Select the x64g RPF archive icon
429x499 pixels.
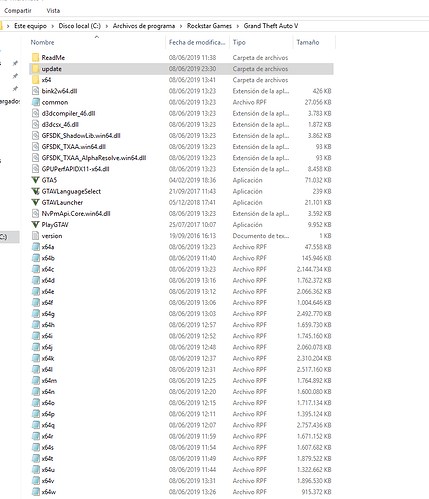36,314
